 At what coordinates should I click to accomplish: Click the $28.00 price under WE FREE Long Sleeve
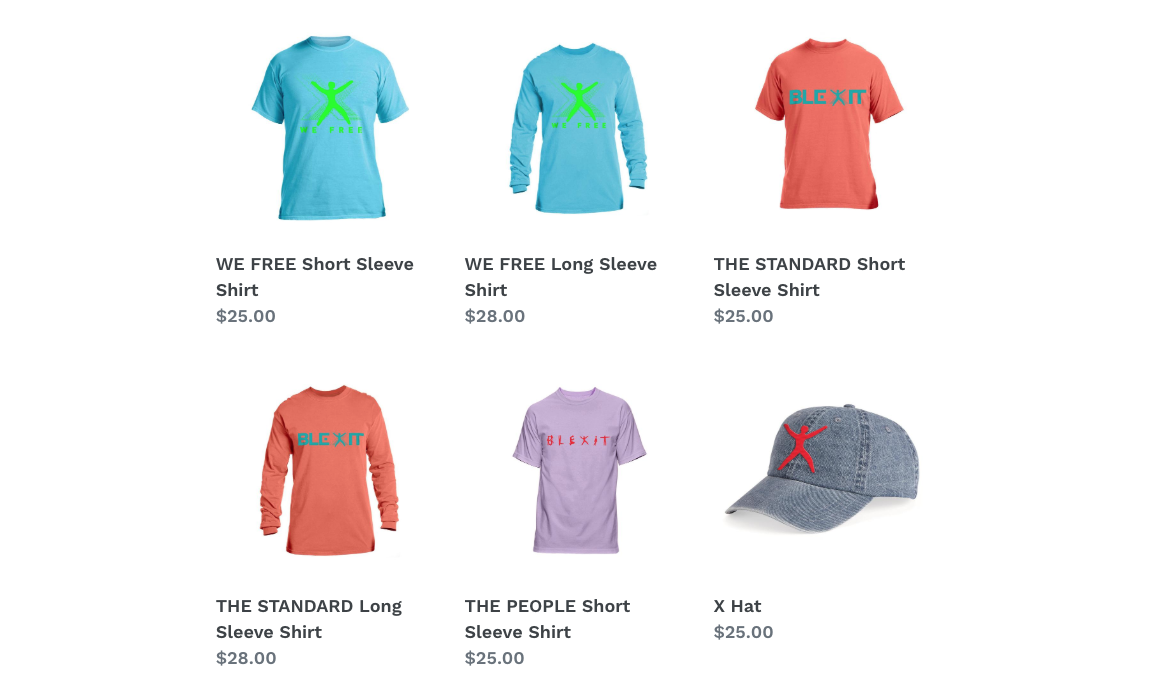tap(495, 316)
